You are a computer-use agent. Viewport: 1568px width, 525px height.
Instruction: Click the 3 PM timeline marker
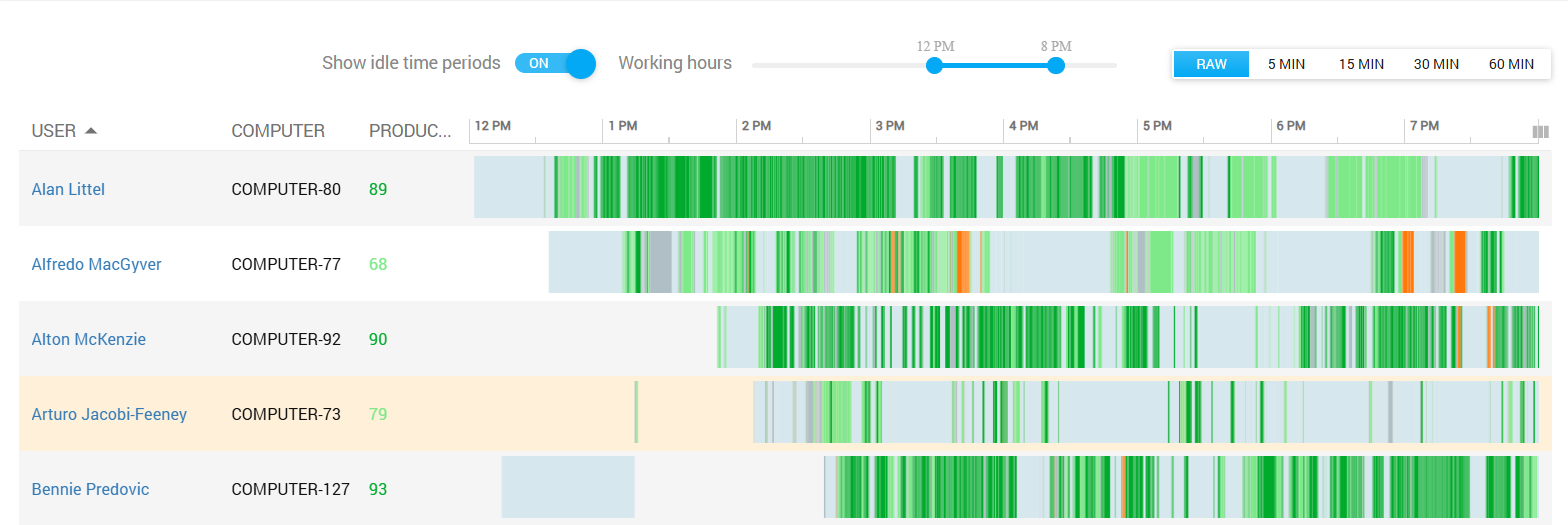click(889, 126)
